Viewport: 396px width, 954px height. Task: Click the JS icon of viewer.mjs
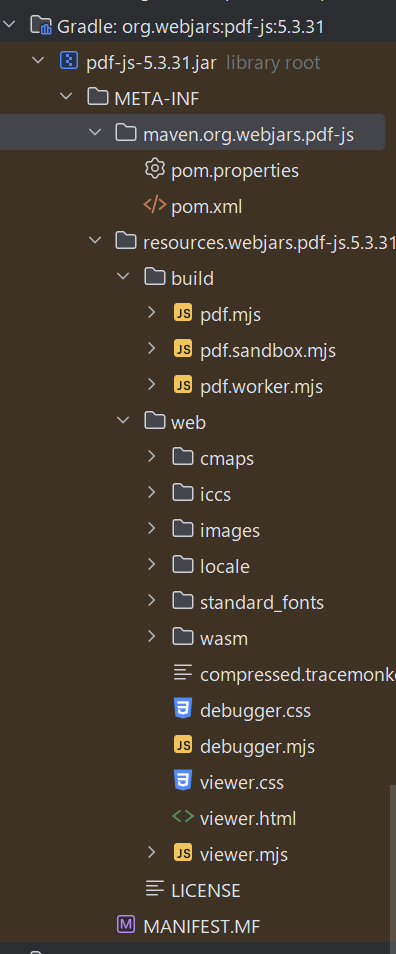tap(183, 852)
